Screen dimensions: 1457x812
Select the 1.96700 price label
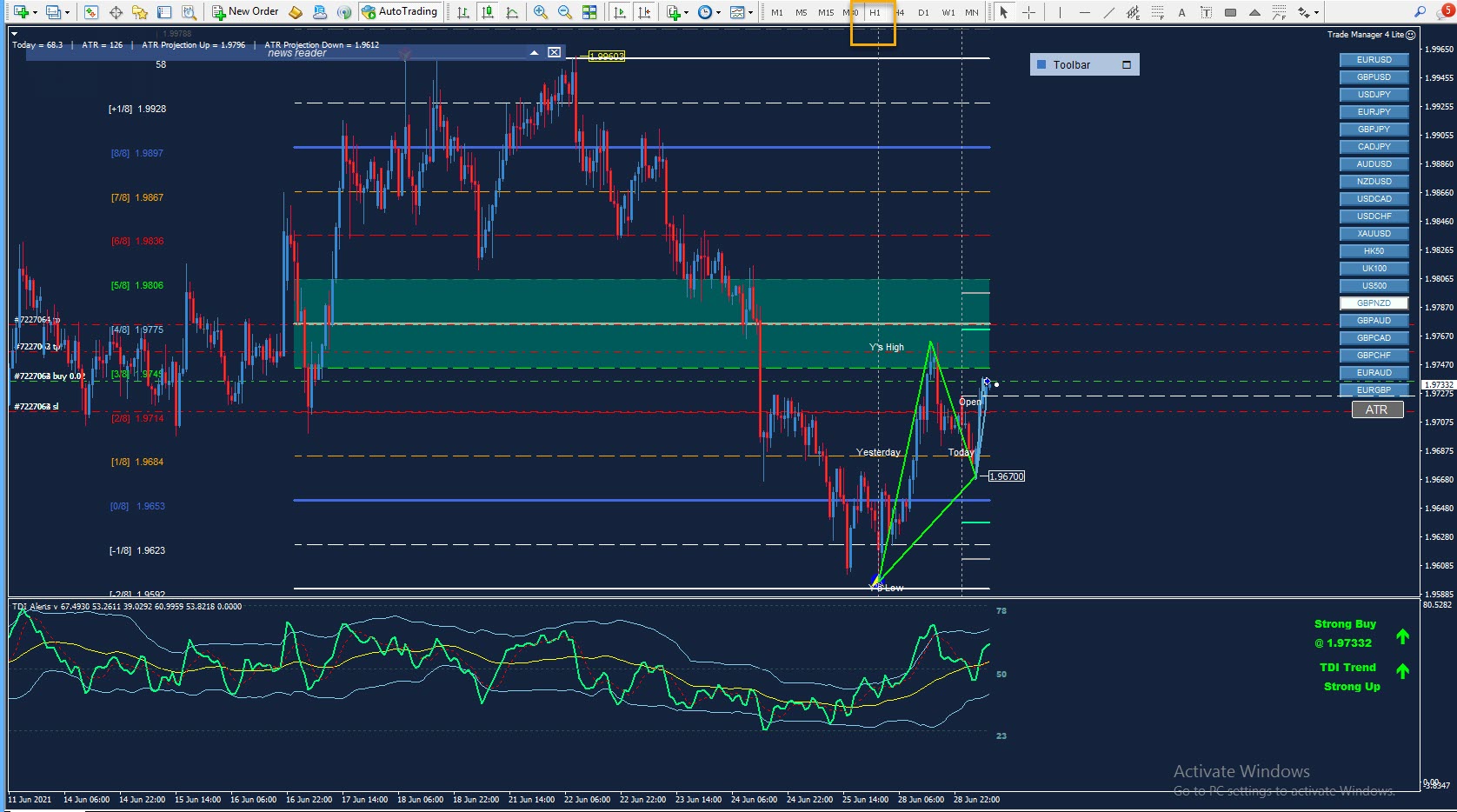[1007, 476]
